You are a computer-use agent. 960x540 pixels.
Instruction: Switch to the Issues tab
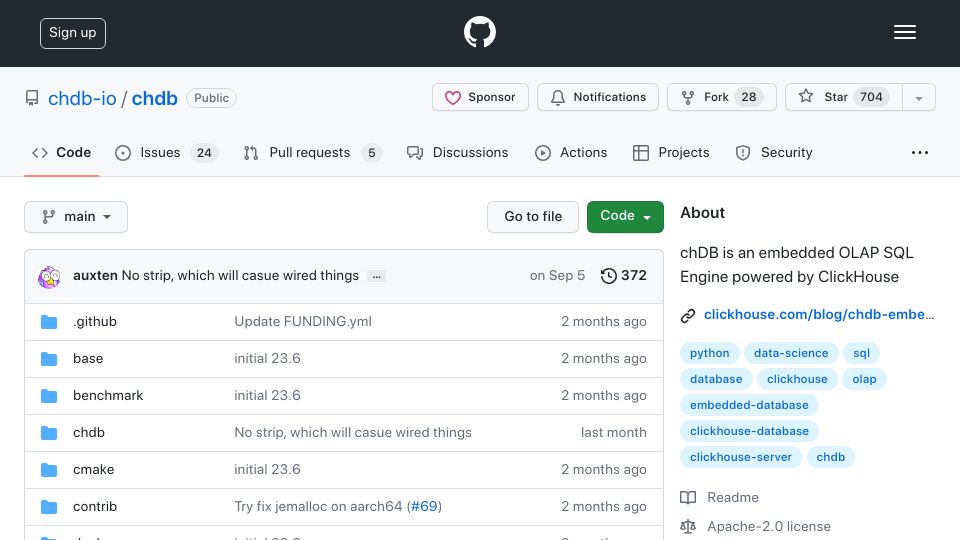(x=166, y=152)
